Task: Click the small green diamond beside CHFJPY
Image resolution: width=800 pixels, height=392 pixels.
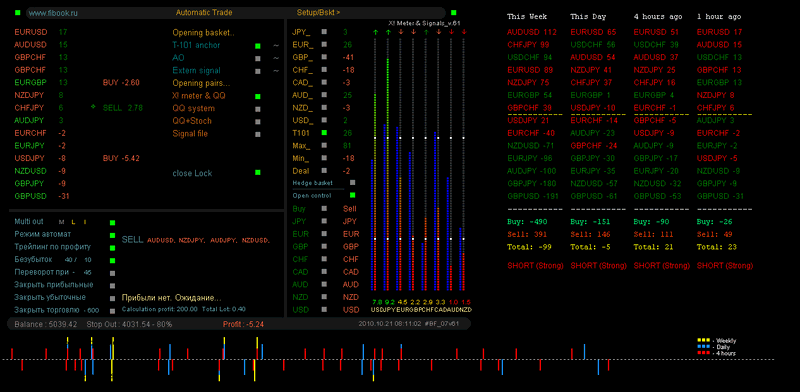Action: coord(93,107)
